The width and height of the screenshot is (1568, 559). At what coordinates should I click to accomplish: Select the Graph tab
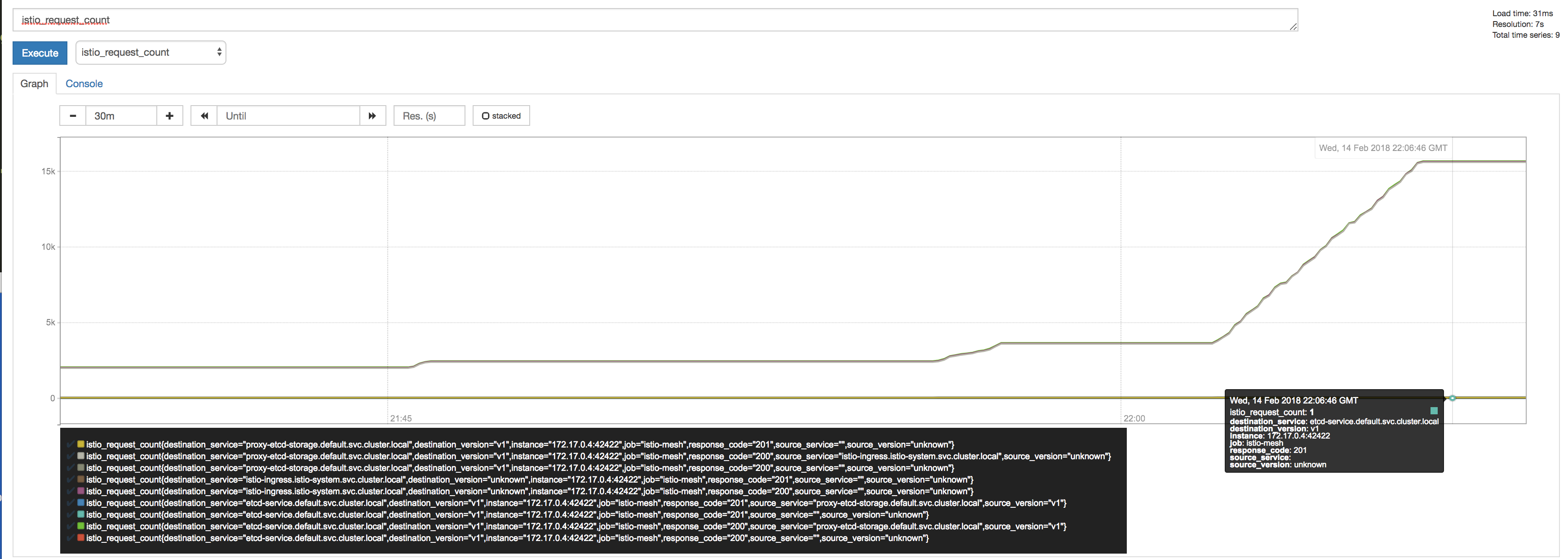pyautogui.click(x=34, y=84)
